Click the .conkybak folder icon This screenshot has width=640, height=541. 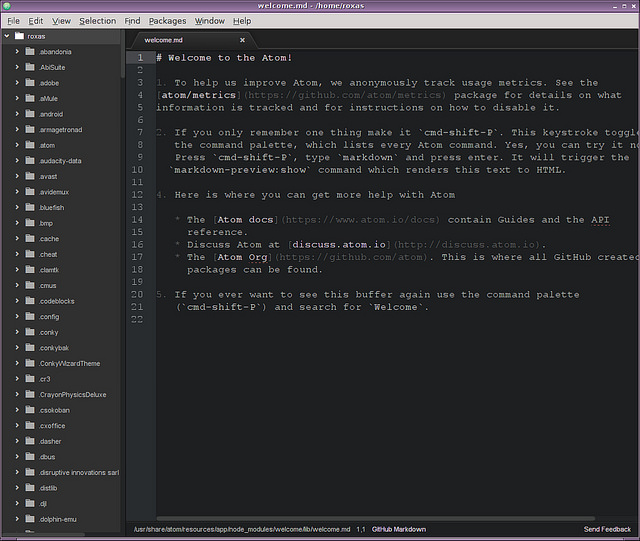pyautogui.click(x=30, y=347)
